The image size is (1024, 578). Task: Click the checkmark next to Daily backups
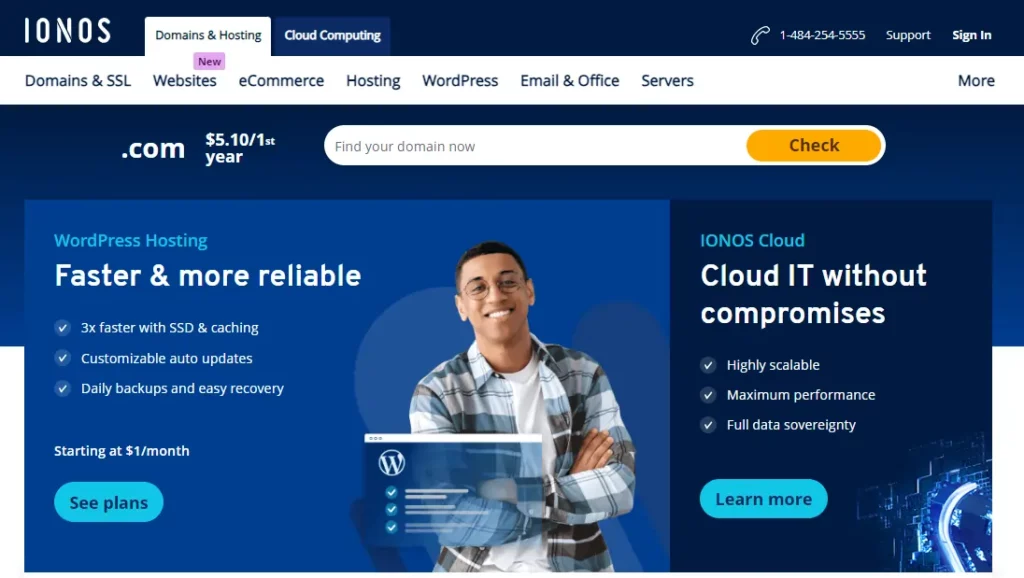click(x=62, y=389)
